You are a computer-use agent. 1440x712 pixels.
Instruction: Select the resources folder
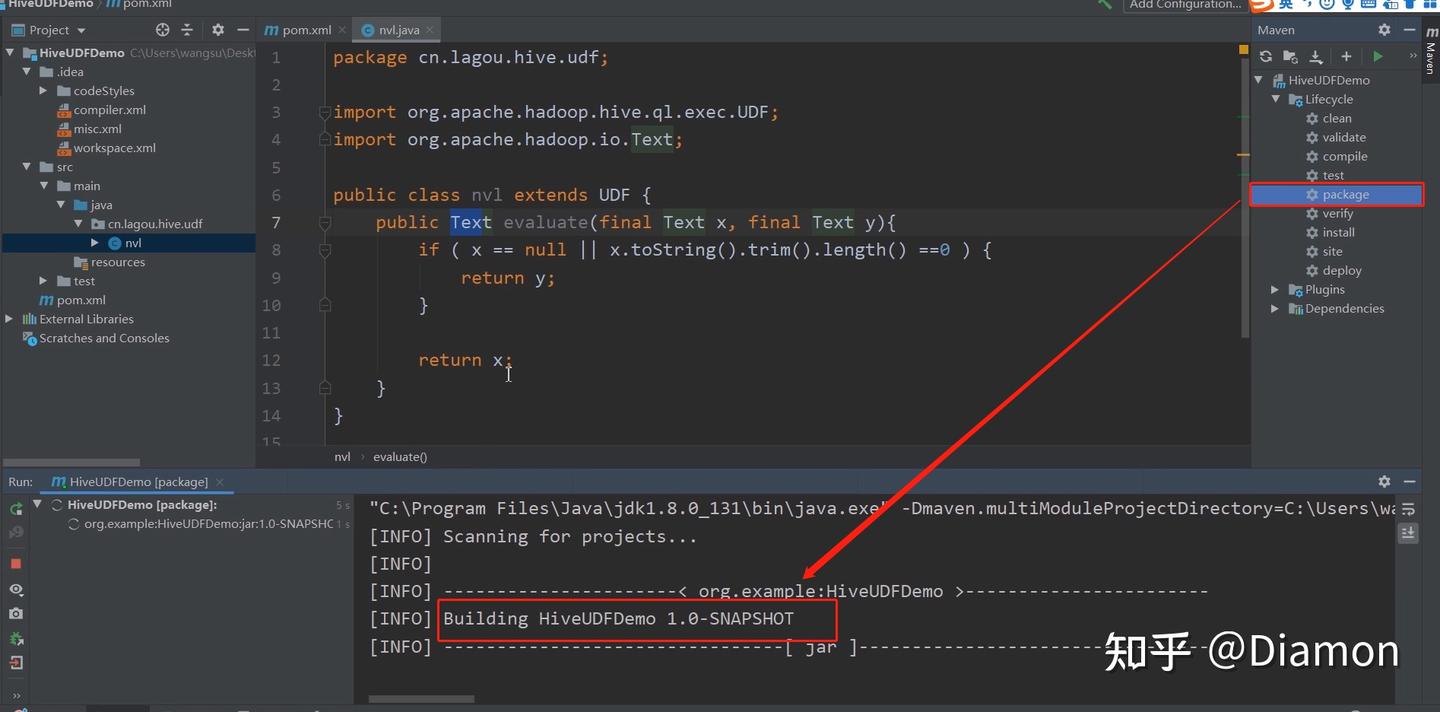tap(118, 262)
